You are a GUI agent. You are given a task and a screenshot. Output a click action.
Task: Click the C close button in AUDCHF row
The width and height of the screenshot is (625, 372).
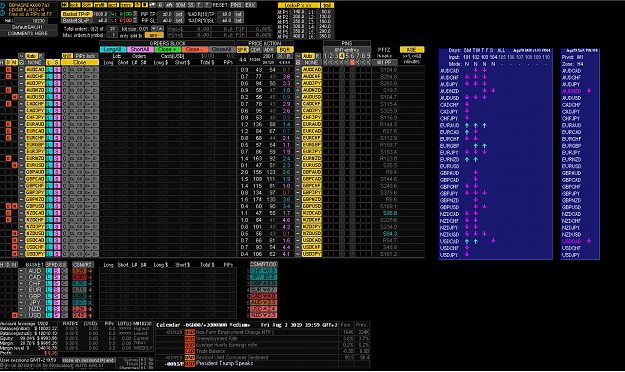tap(65, 76)
